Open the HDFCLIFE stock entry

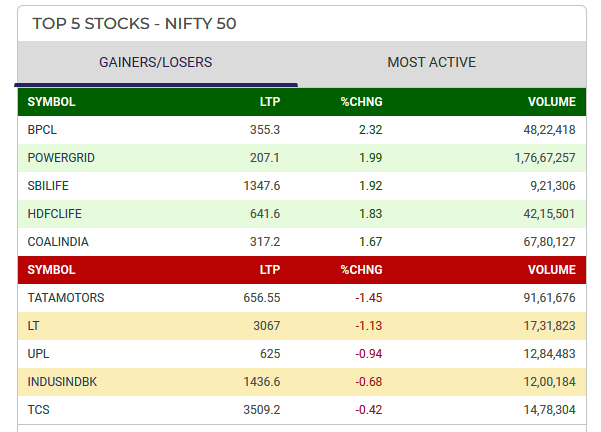pos(54,214)
